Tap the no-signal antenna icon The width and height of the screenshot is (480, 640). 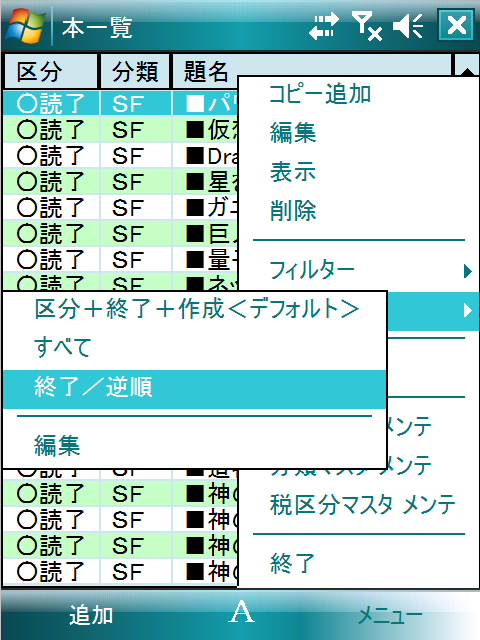367,27
